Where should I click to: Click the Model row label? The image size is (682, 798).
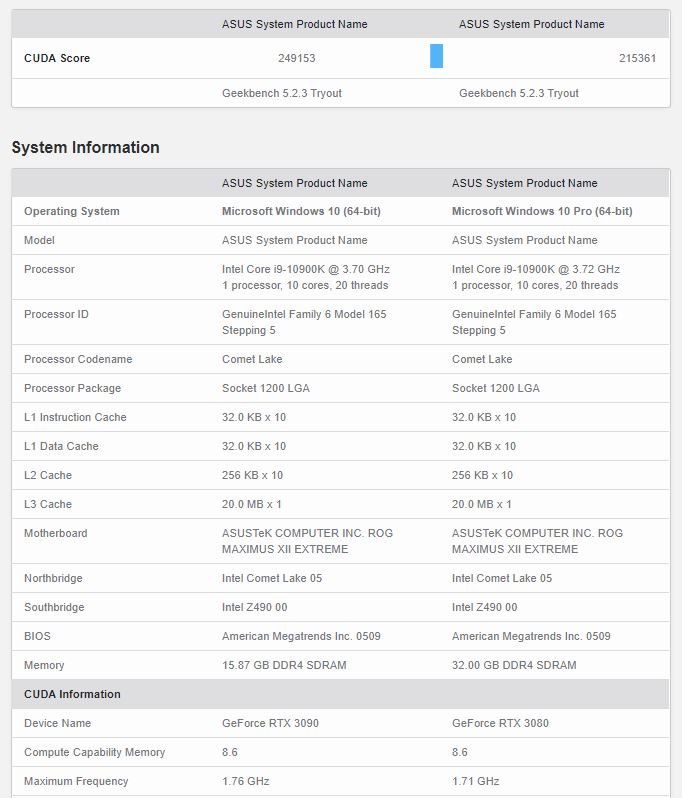tap(39, 240)
